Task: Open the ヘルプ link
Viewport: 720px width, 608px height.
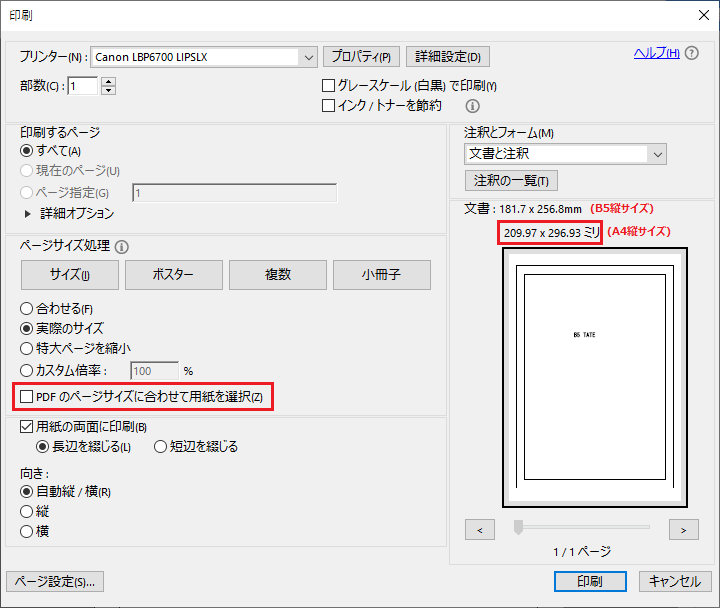Action: 657,53
